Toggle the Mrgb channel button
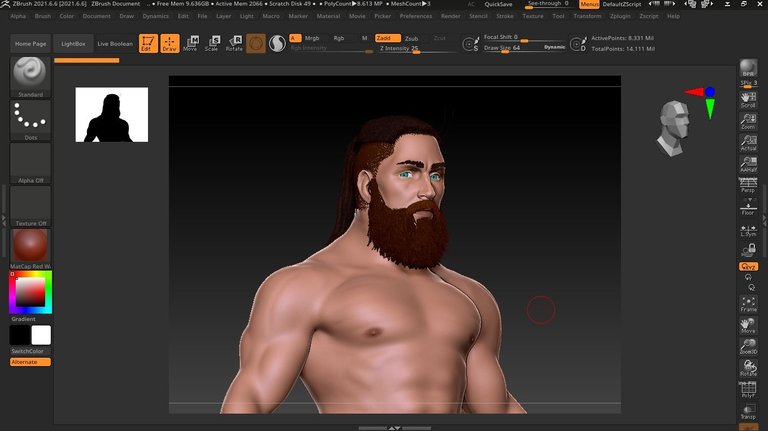This screenshot has width=768, height=431. 312,38
